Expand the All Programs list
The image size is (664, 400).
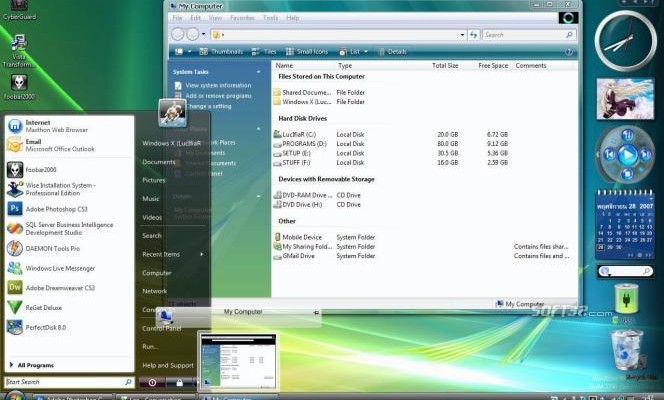point(35,365)
